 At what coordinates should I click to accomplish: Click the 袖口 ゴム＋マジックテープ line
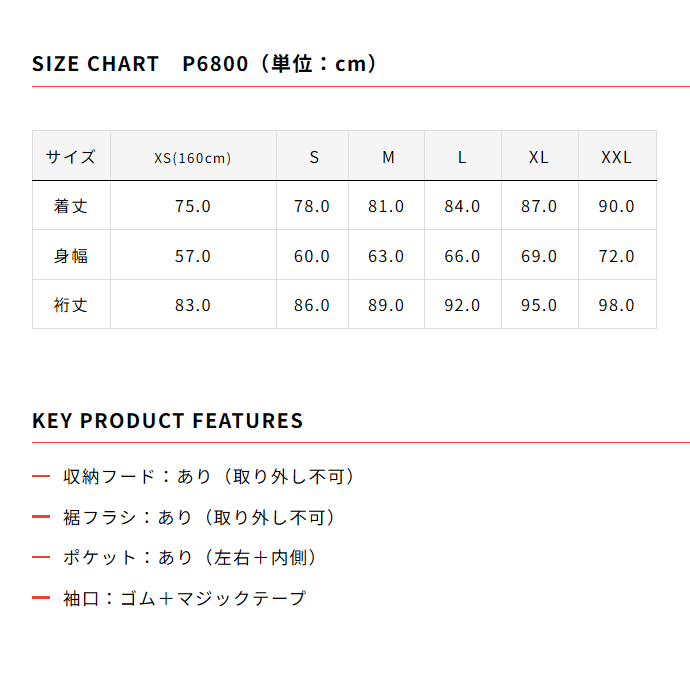pos(184,598)
